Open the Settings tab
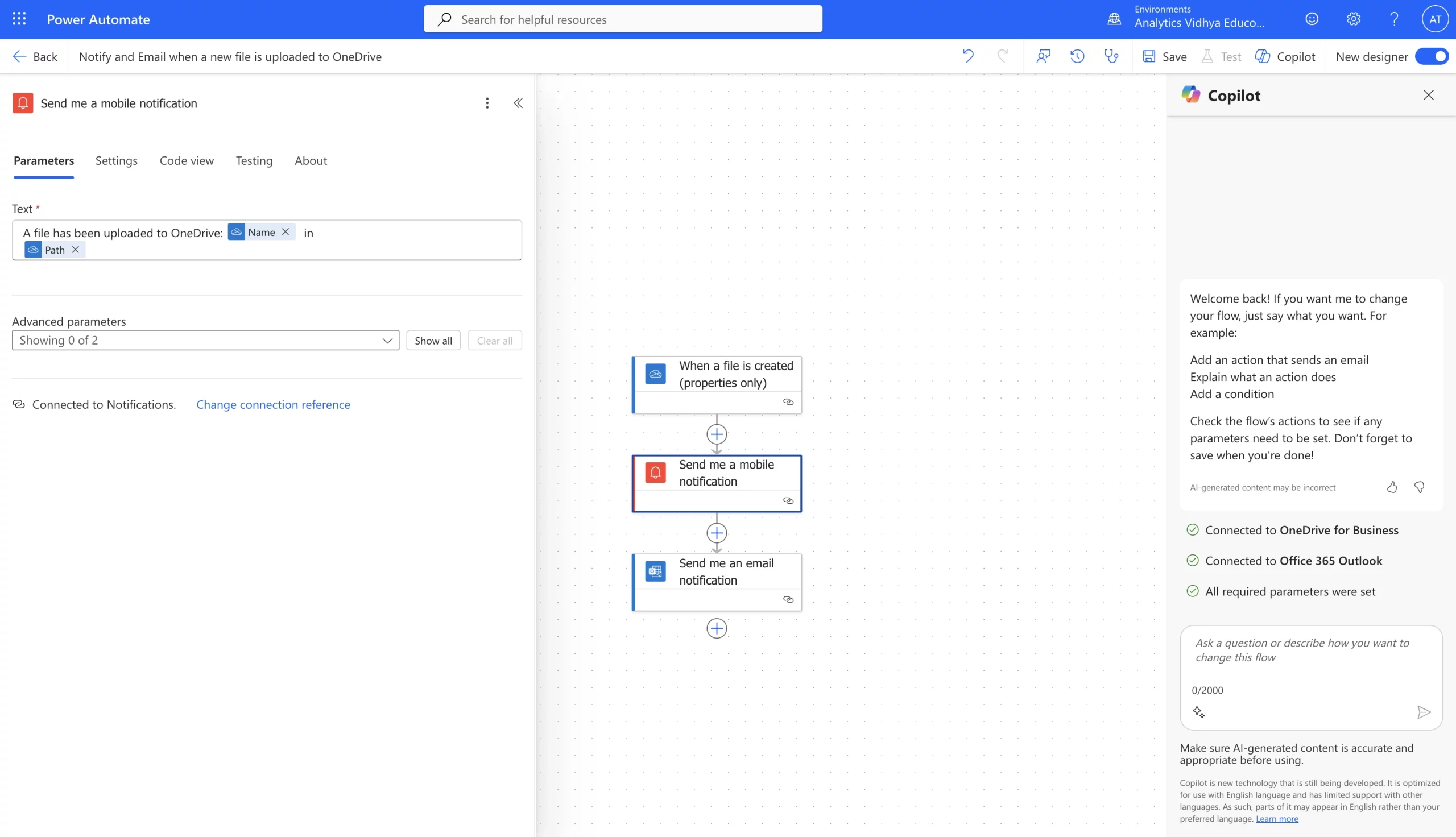1456x837 pixels. coord(116,161)
